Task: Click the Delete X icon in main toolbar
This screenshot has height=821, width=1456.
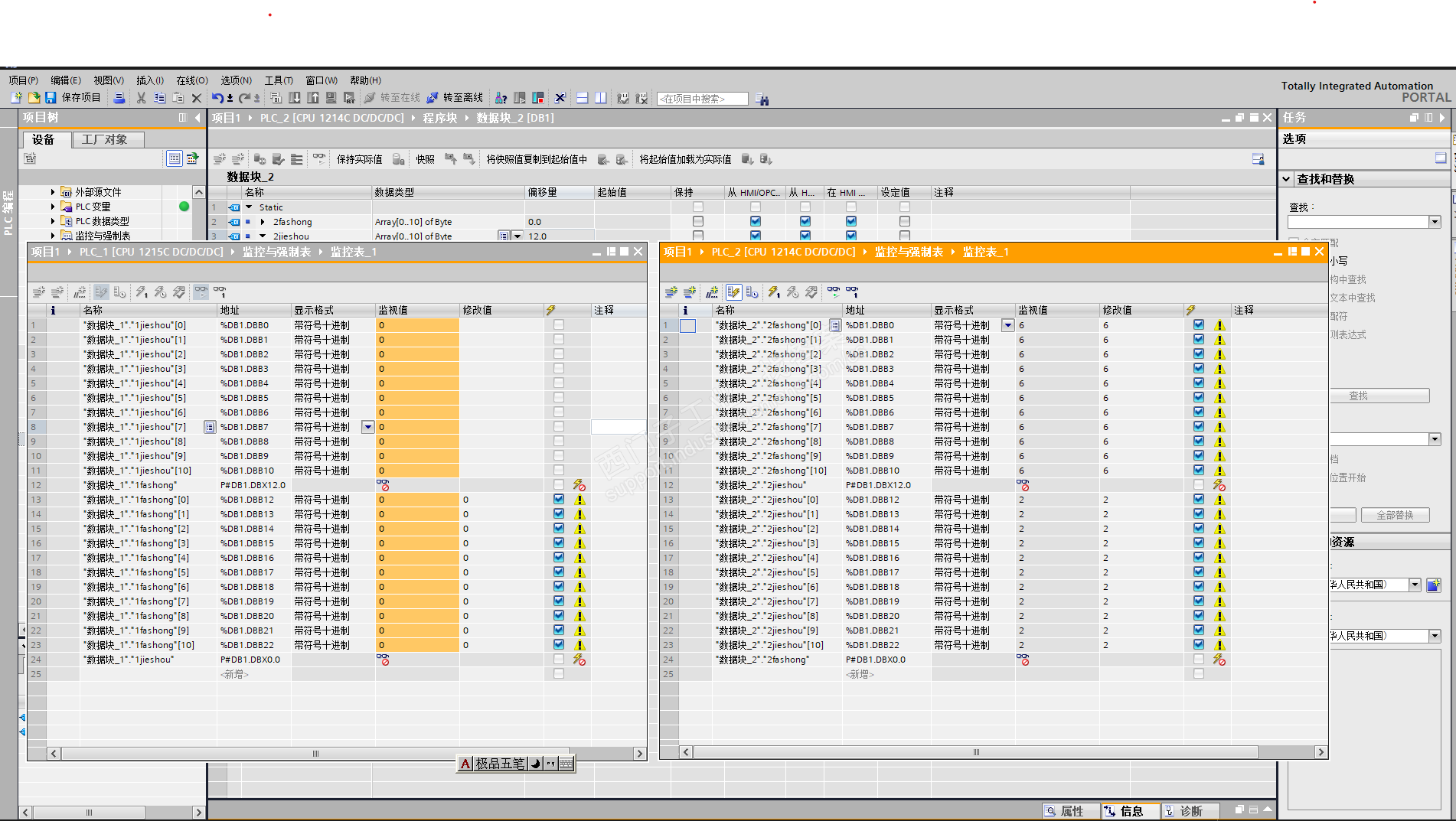Action: (x=197, y=98)
